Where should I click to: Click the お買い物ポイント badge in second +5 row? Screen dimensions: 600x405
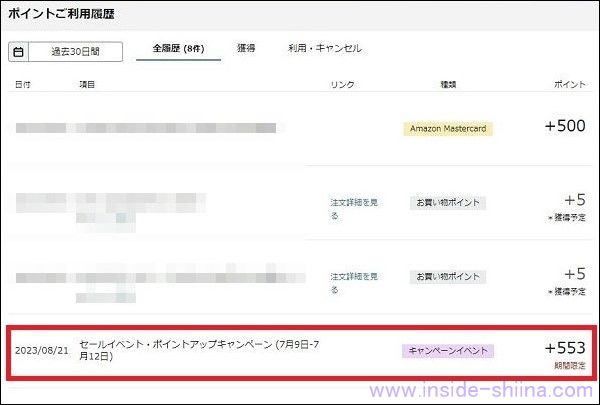pos(448,277)
